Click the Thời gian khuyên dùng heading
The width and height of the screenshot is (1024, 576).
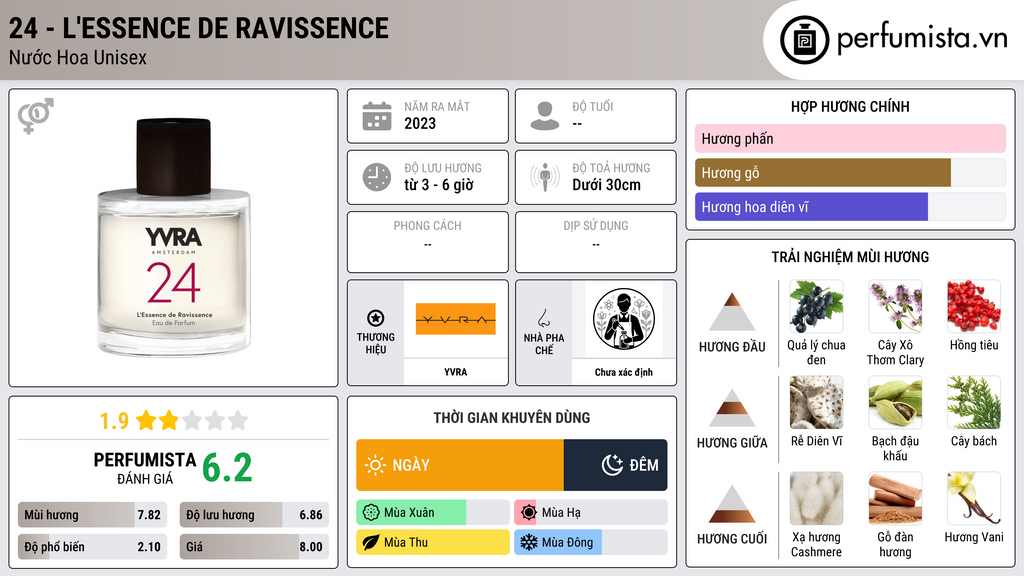512,418
